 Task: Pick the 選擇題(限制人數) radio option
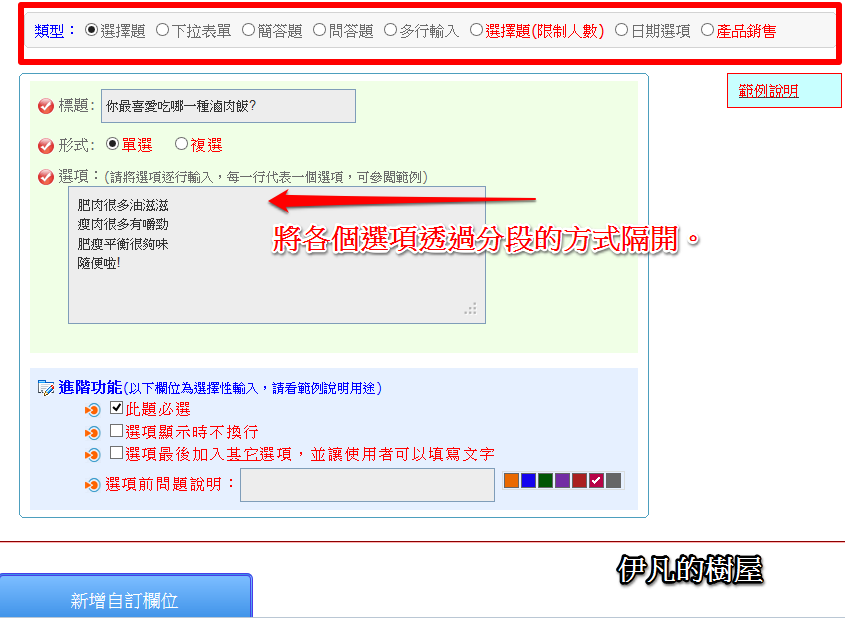point(476,30)
